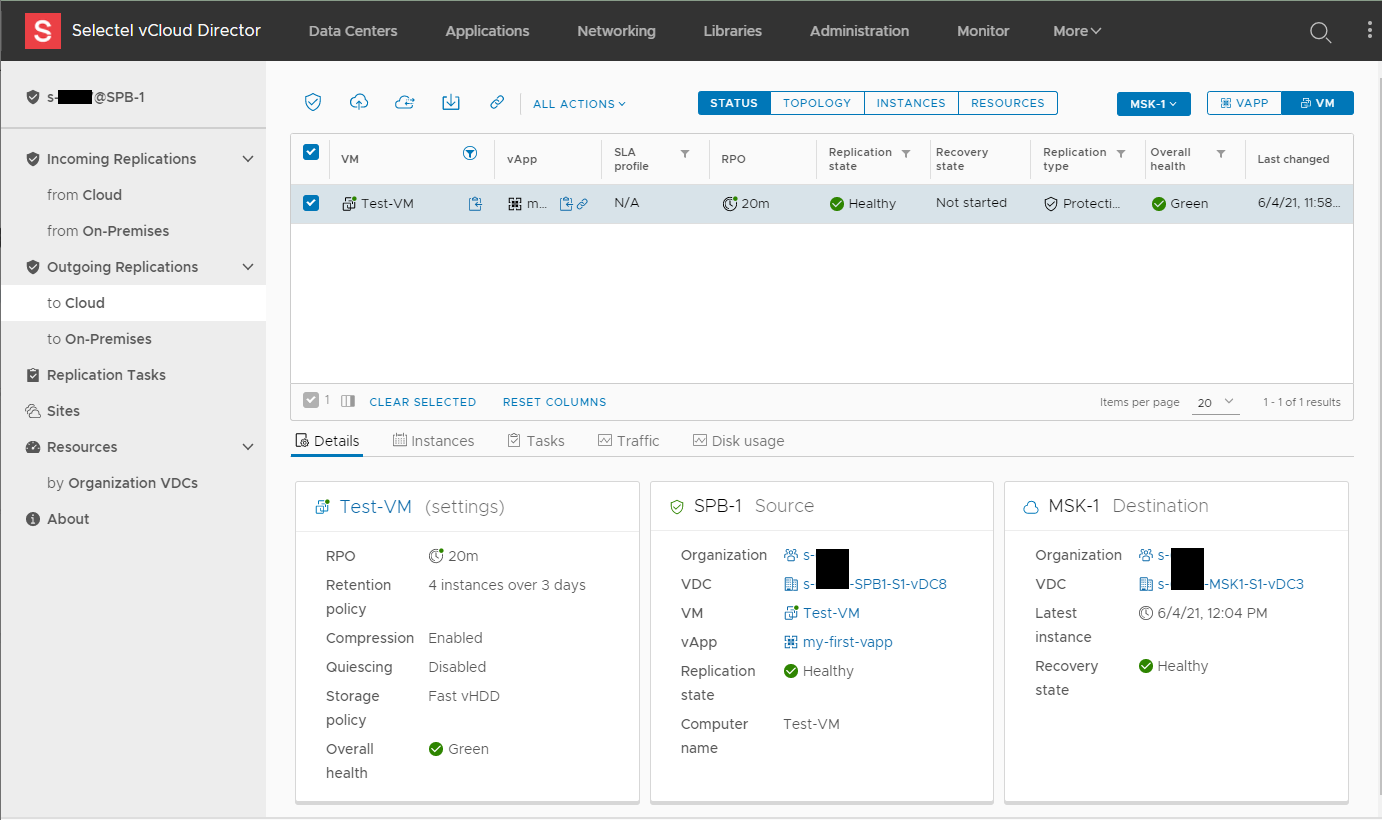Click the clipboard icon next to Test-VM row
Viewport: 1382px width, 820px height.
(x=476, y=203)
